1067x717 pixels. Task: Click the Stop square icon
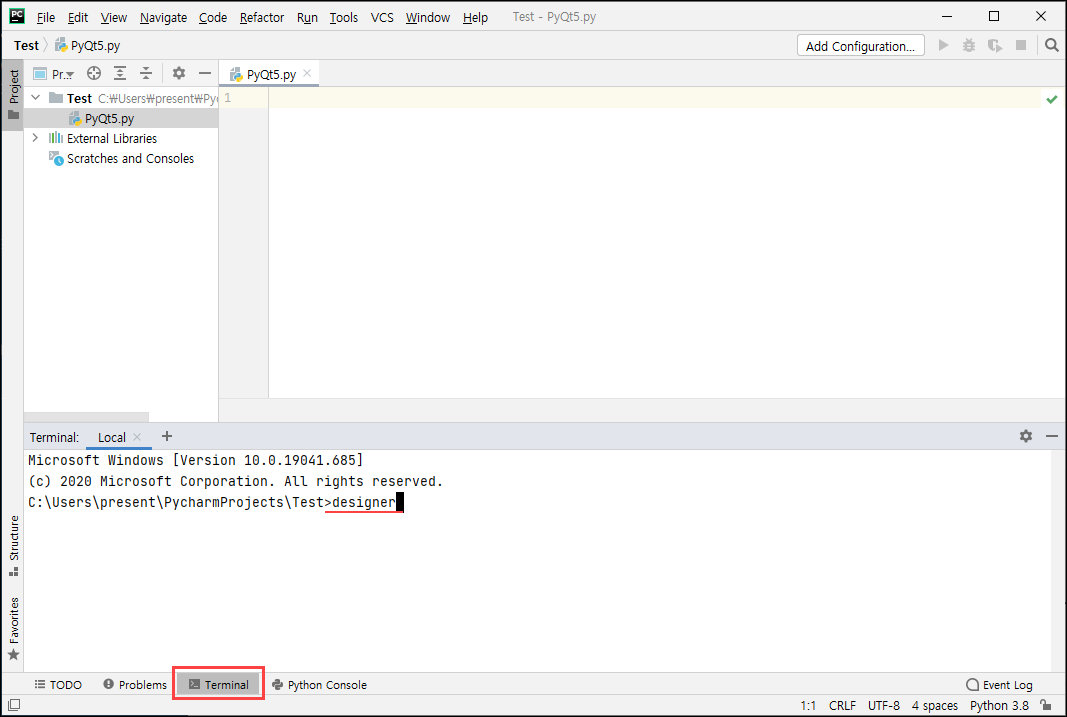click(1021, 46)
